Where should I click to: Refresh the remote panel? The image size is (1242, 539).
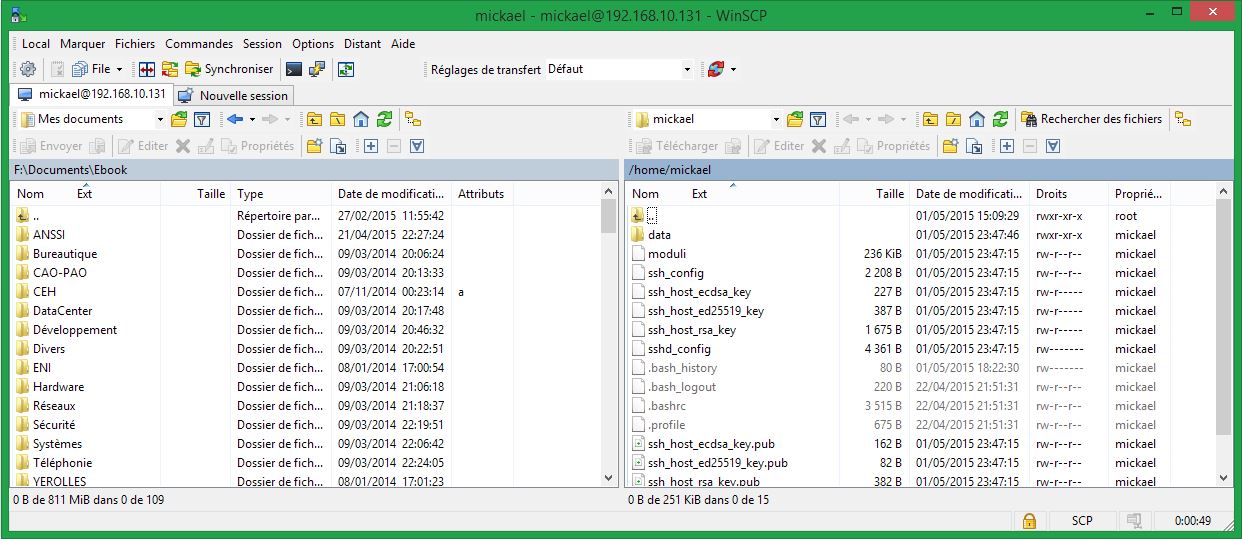tap(1000, 119)
